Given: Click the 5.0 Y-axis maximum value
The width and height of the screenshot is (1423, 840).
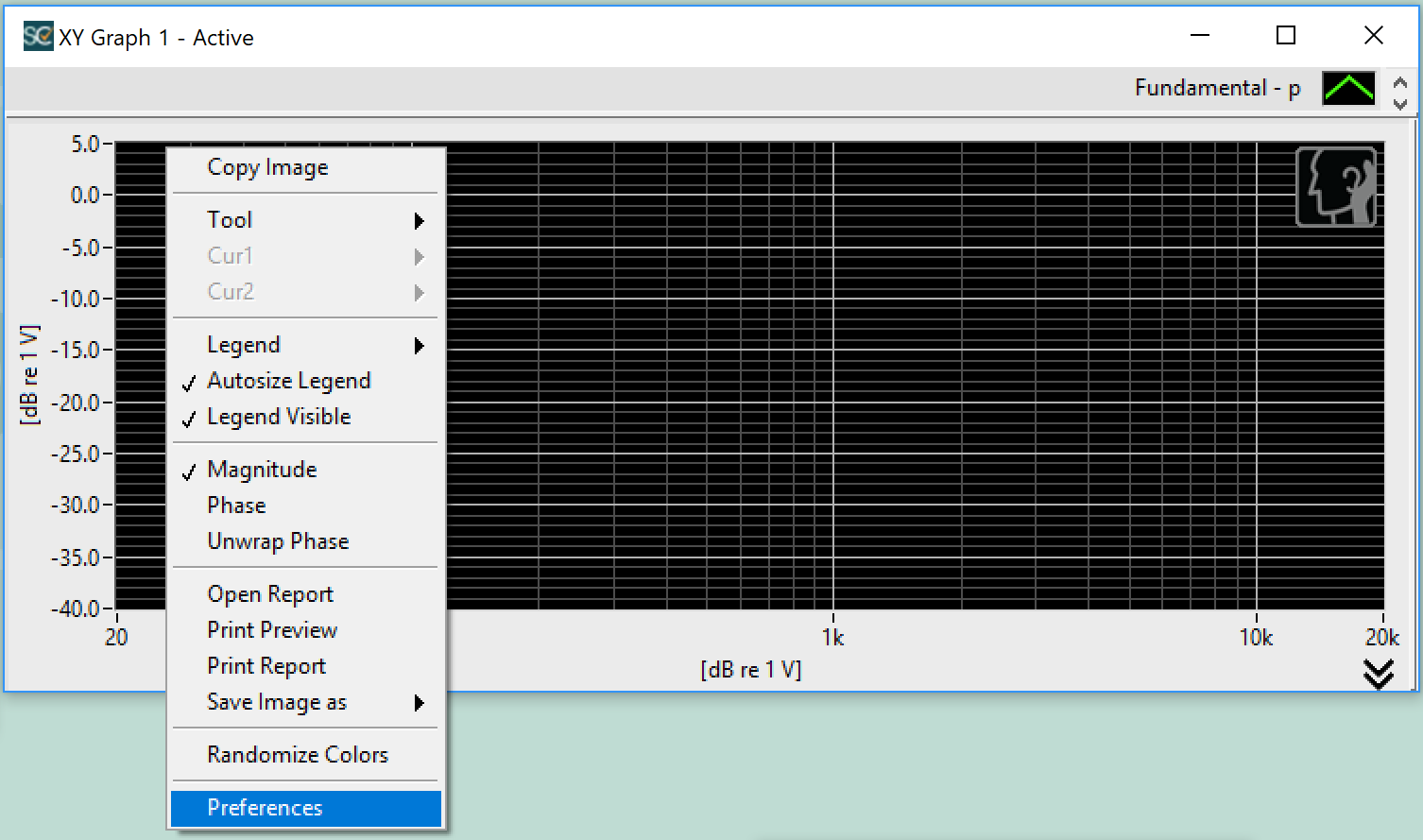Looking at the screenshot, I should click(85, 144).
